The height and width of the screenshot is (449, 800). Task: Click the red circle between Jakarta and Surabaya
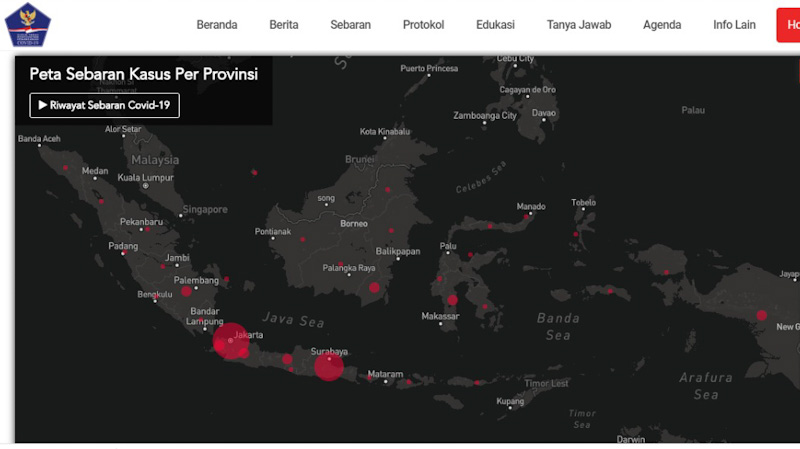287,359
